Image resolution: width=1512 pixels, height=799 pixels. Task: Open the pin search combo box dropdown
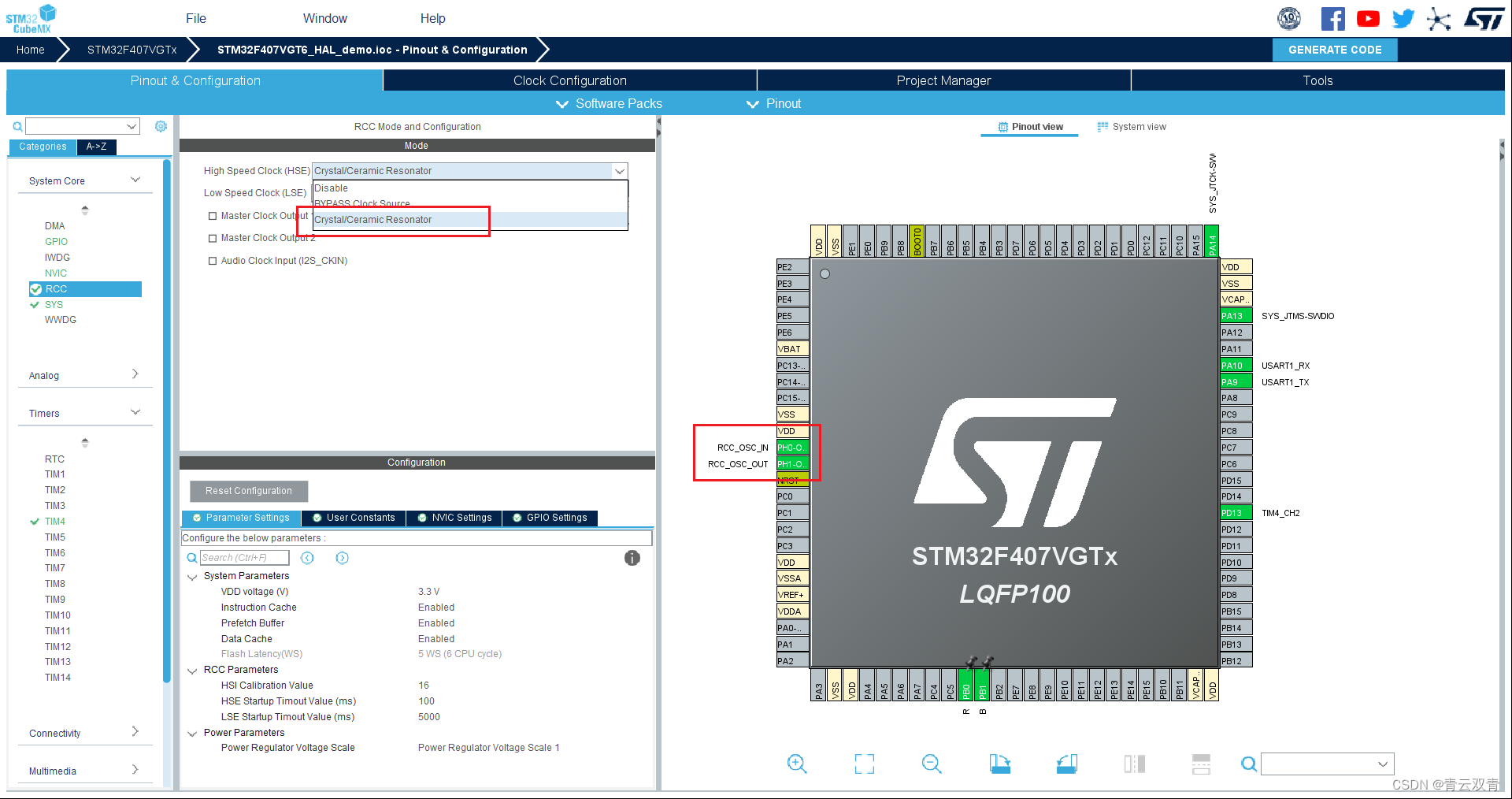(1383, 764)
